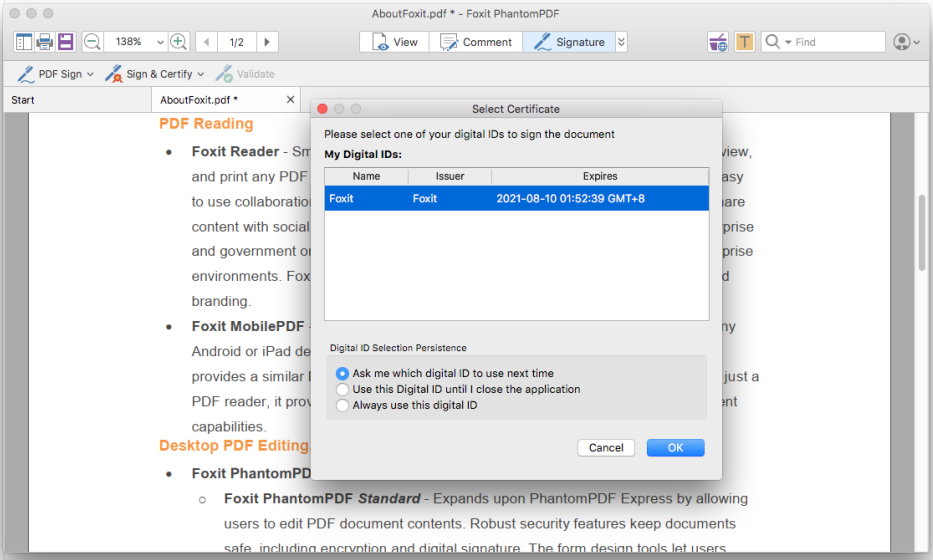Click the Validate signature tool
The width and height of the screenshot is (933, 560).
point(245,74)
